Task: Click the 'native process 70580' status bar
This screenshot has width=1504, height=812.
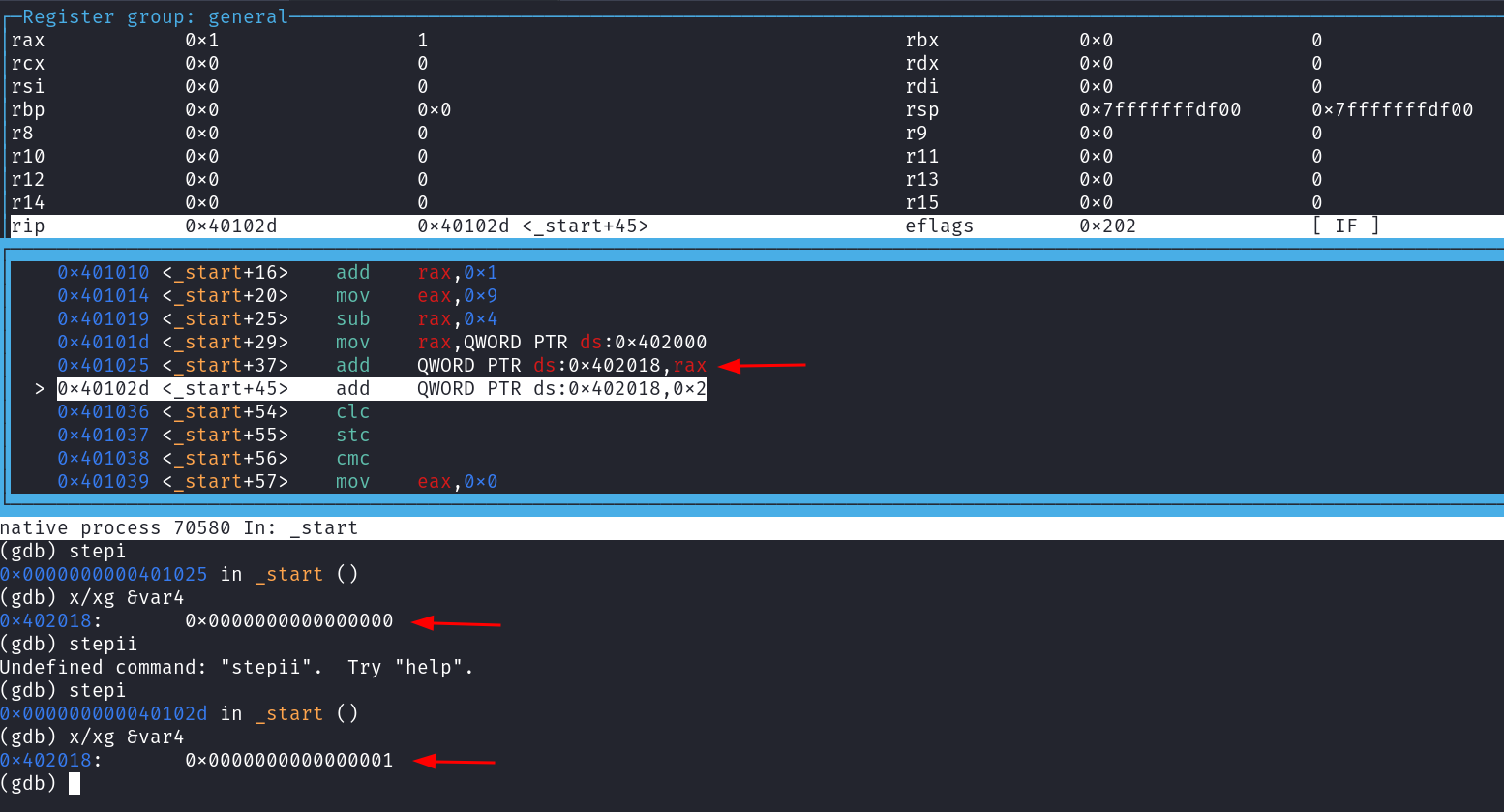Action: point(179,528)
